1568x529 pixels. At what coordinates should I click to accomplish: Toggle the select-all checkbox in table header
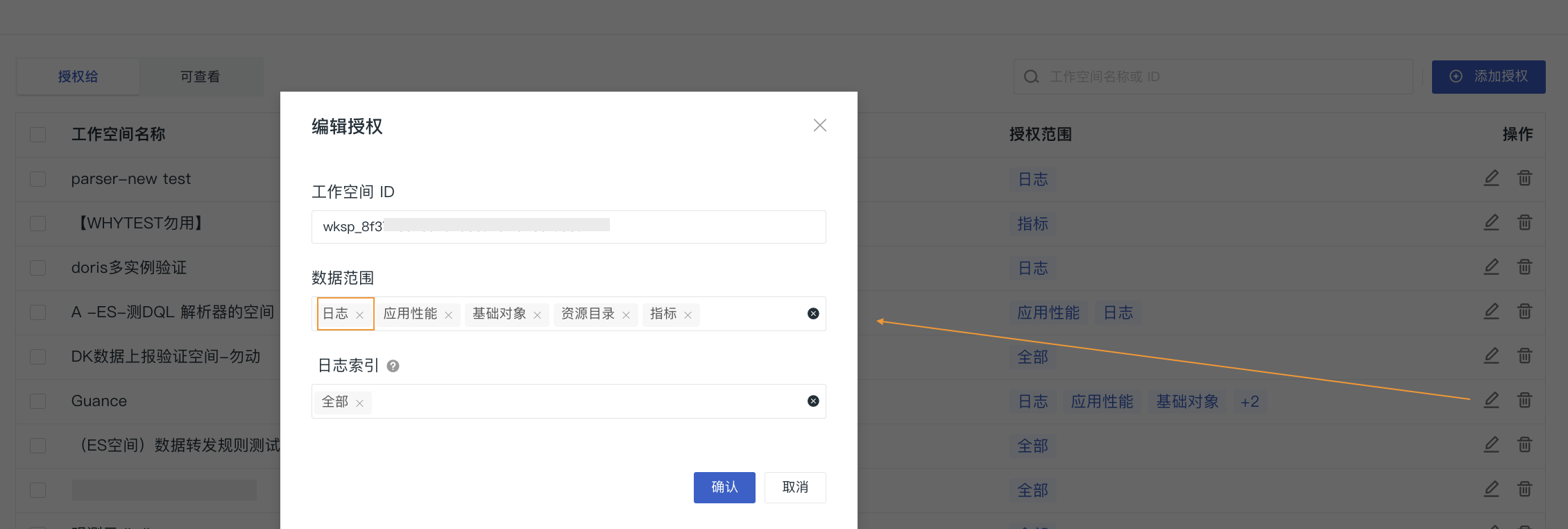coord(38,134)
